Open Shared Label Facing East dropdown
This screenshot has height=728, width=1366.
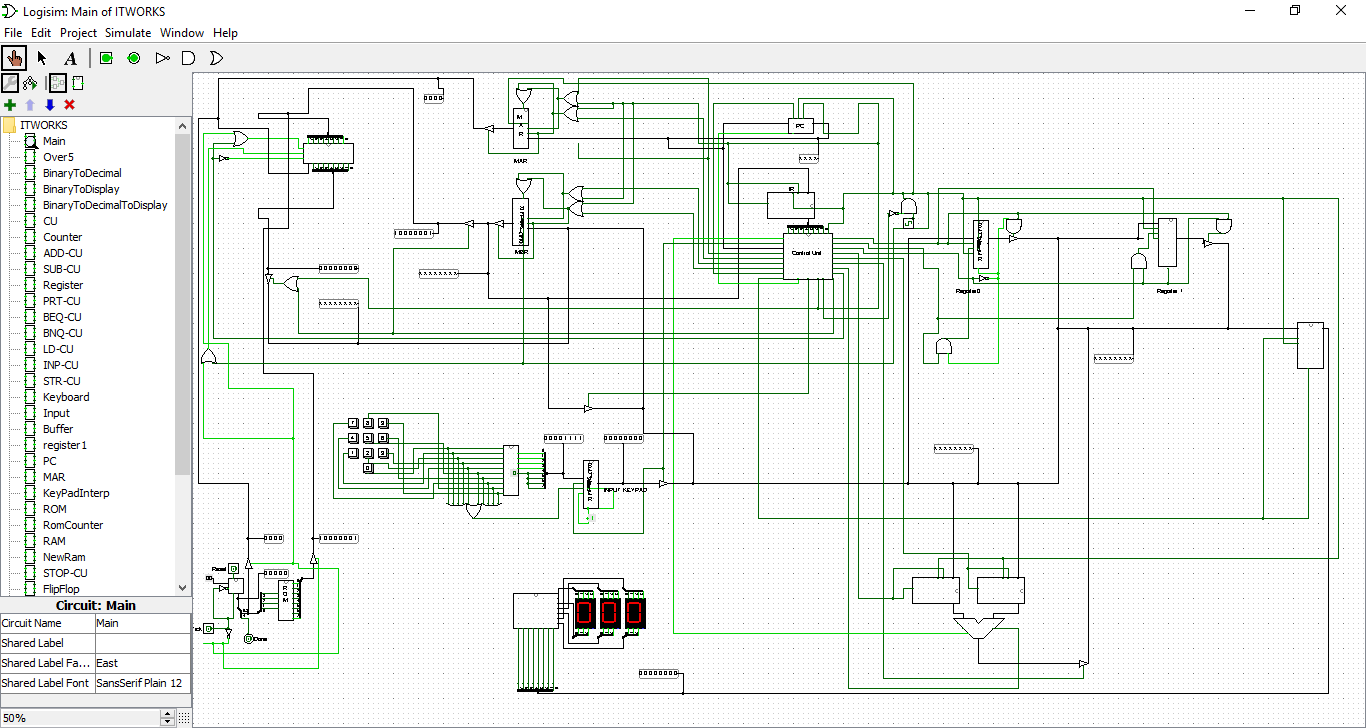point(142,663)
